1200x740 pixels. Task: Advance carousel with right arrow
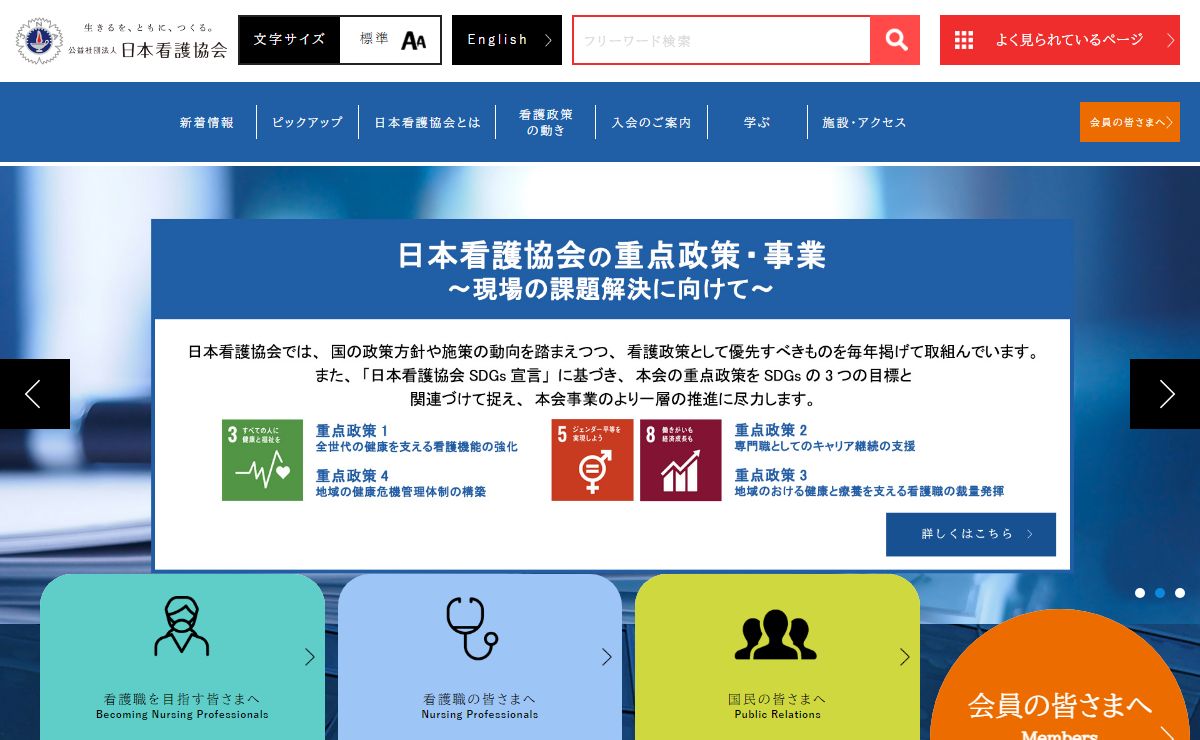coord(1165,394)
